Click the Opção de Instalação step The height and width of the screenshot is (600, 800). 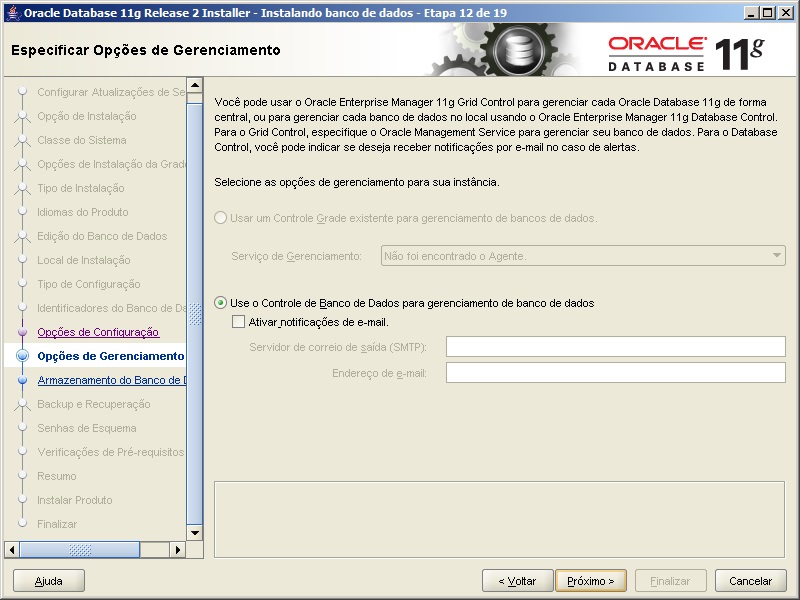click(87, 116)
